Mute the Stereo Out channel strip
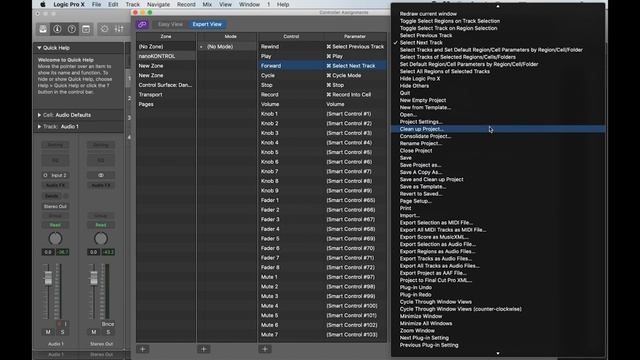This screenshot has height=360, width=640. (x=94, y=332)
